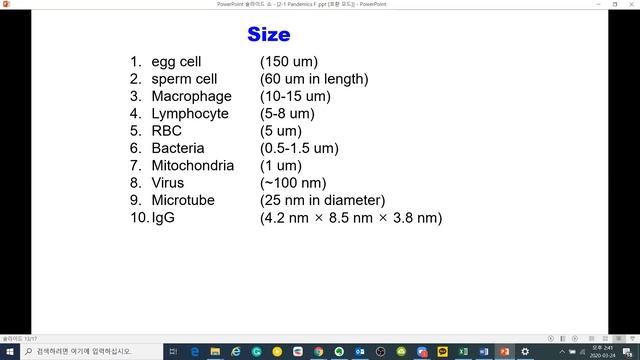
Task: Open Settings gear in taskbar
Action: click(525, 351)
